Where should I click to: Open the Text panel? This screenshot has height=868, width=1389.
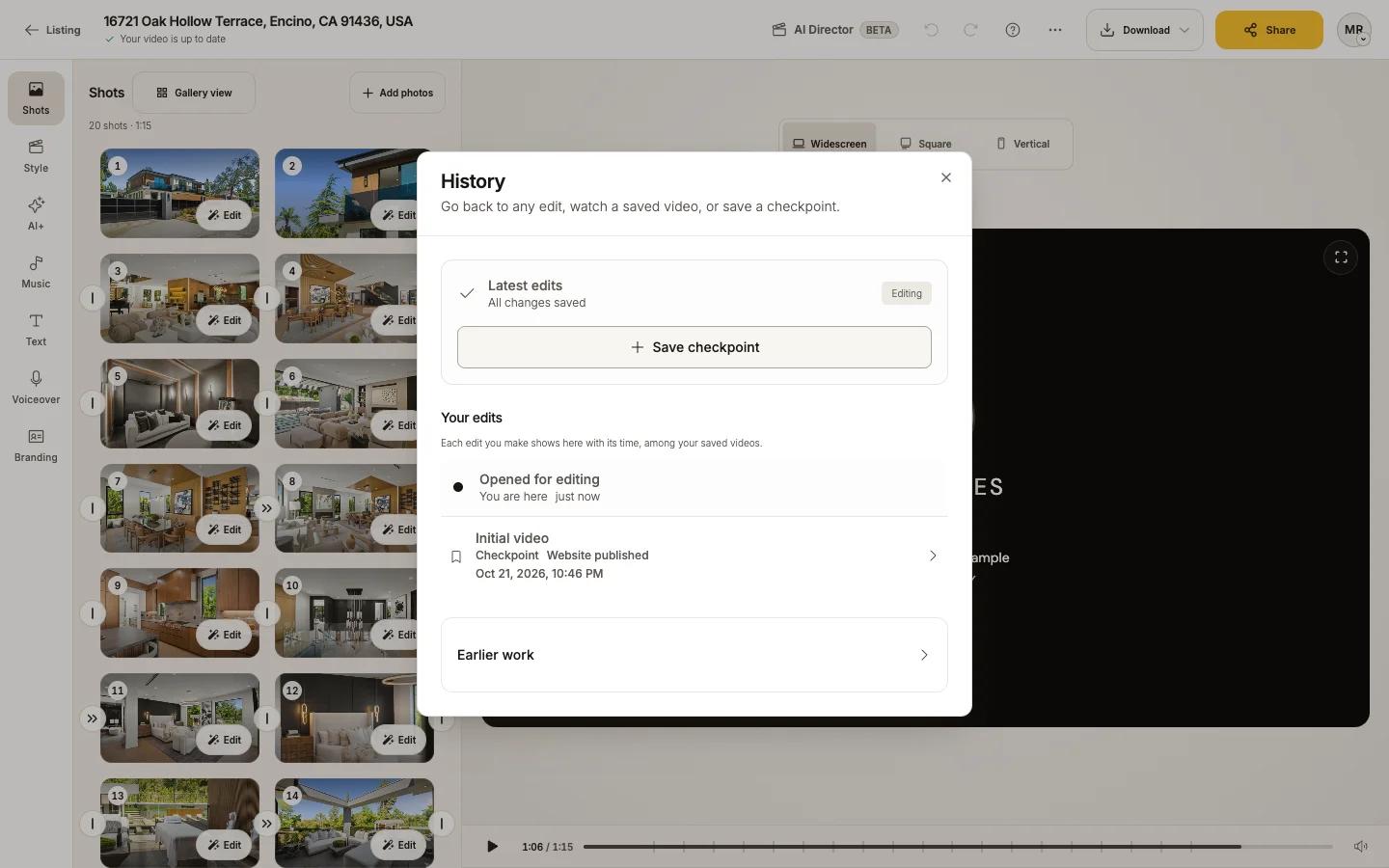pyautogui.click(x=36, y=330)
